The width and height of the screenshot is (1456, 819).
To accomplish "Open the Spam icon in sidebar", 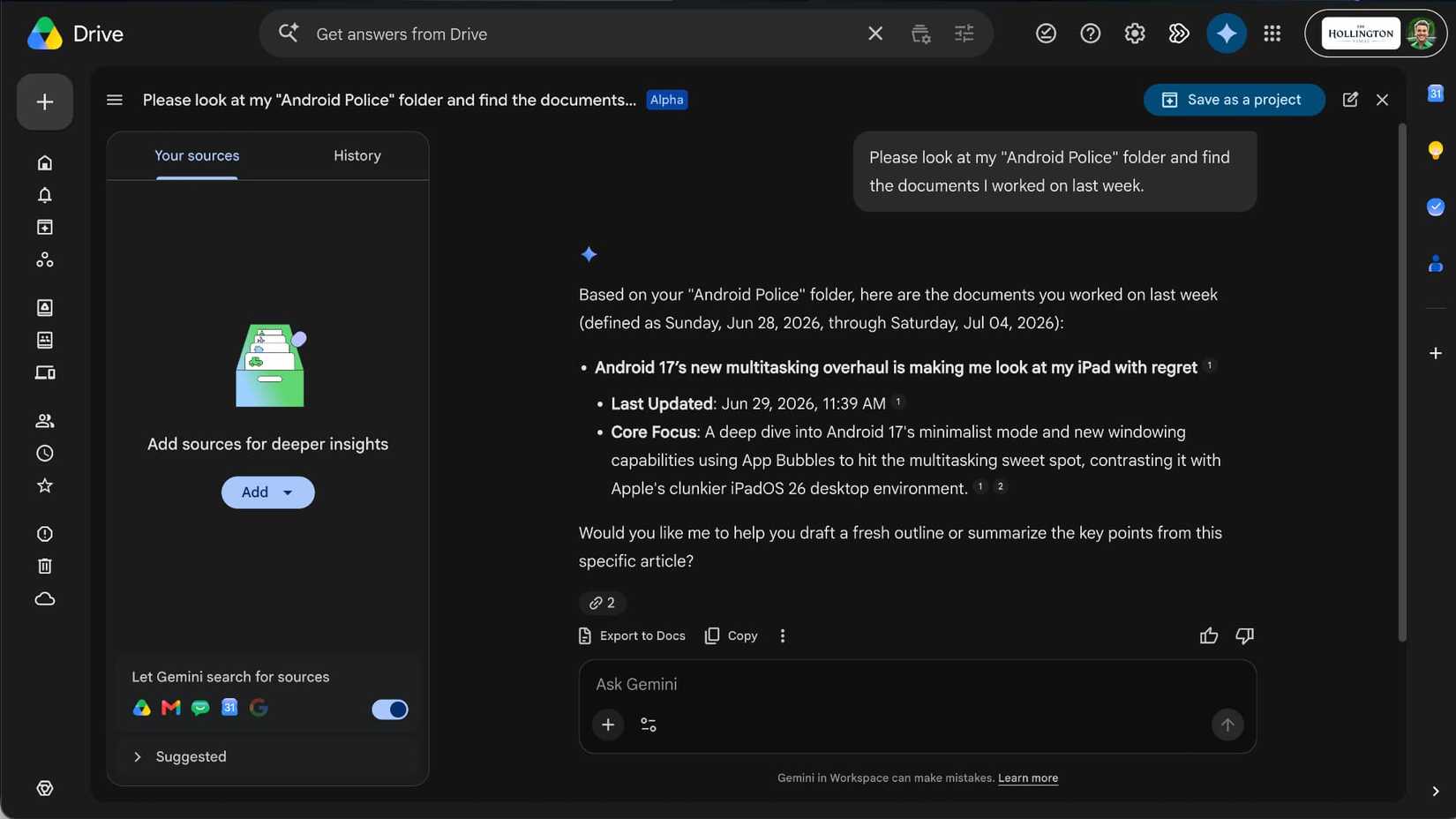I will 45,534.
